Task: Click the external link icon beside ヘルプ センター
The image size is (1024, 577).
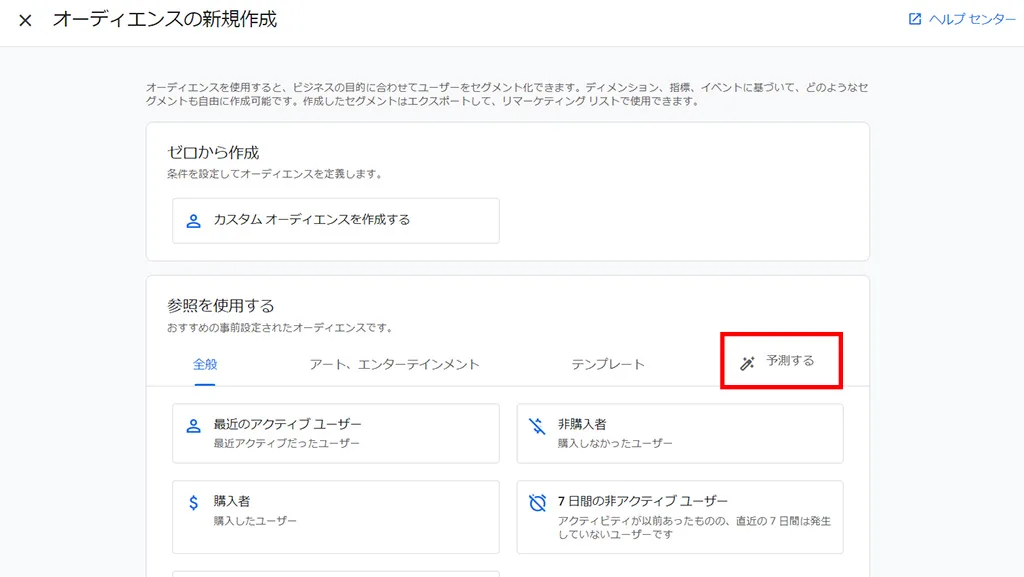Action: [914, 19]
